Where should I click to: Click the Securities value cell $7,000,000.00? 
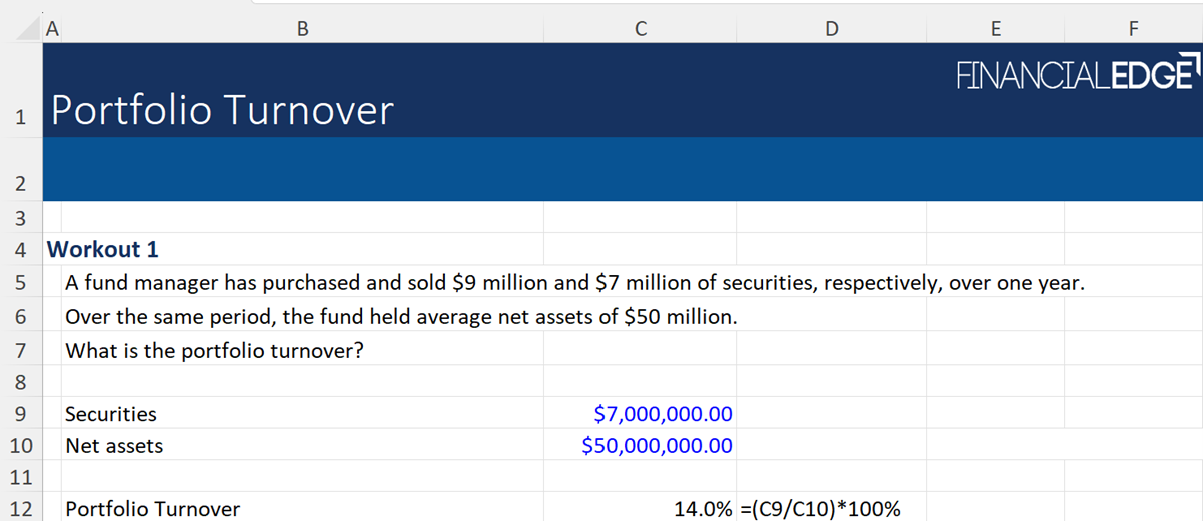click(662, 414)
